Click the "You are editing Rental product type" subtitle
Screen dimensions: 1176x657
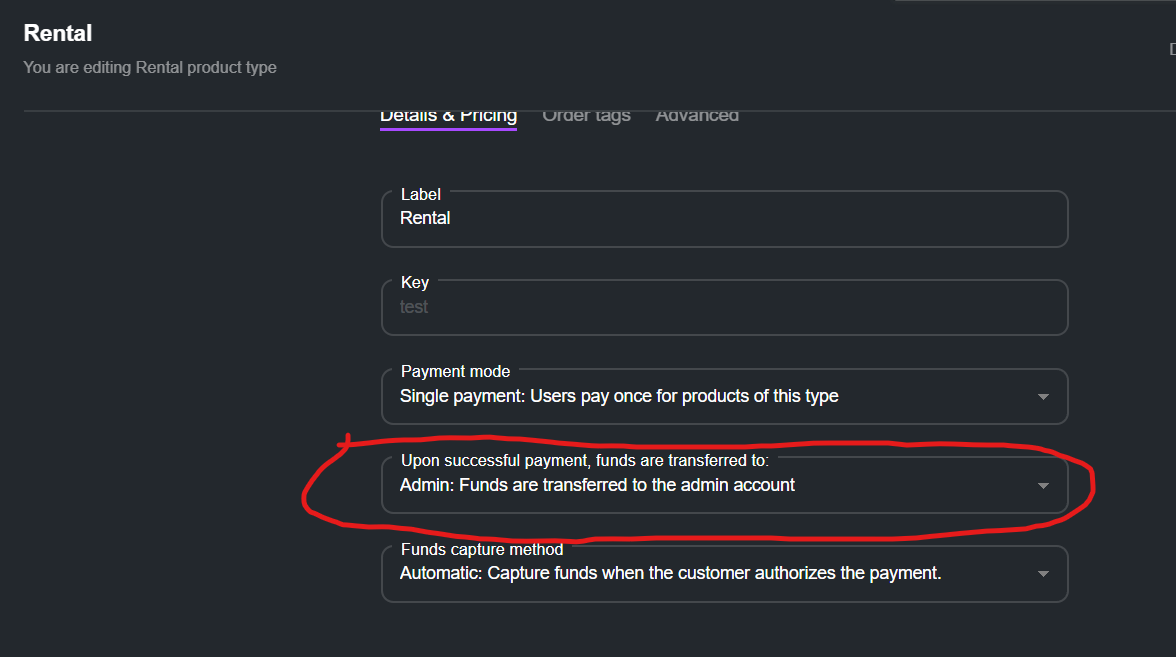(150, 68)
